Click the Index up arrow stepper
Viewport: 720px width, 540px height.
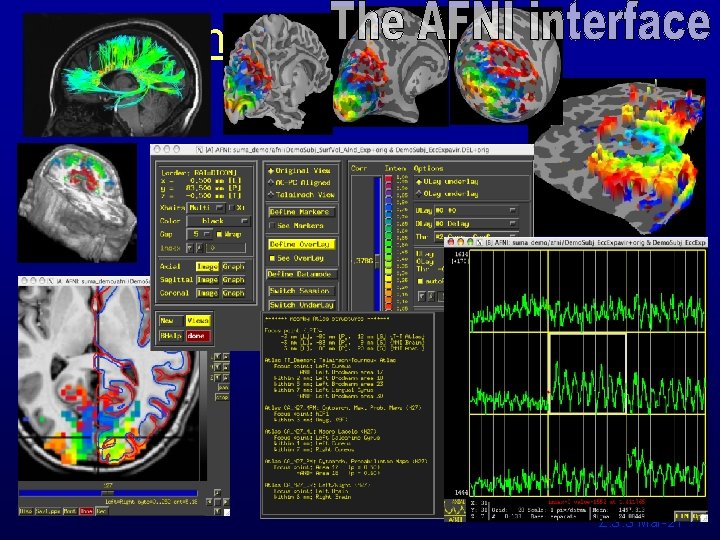[199, 248]
